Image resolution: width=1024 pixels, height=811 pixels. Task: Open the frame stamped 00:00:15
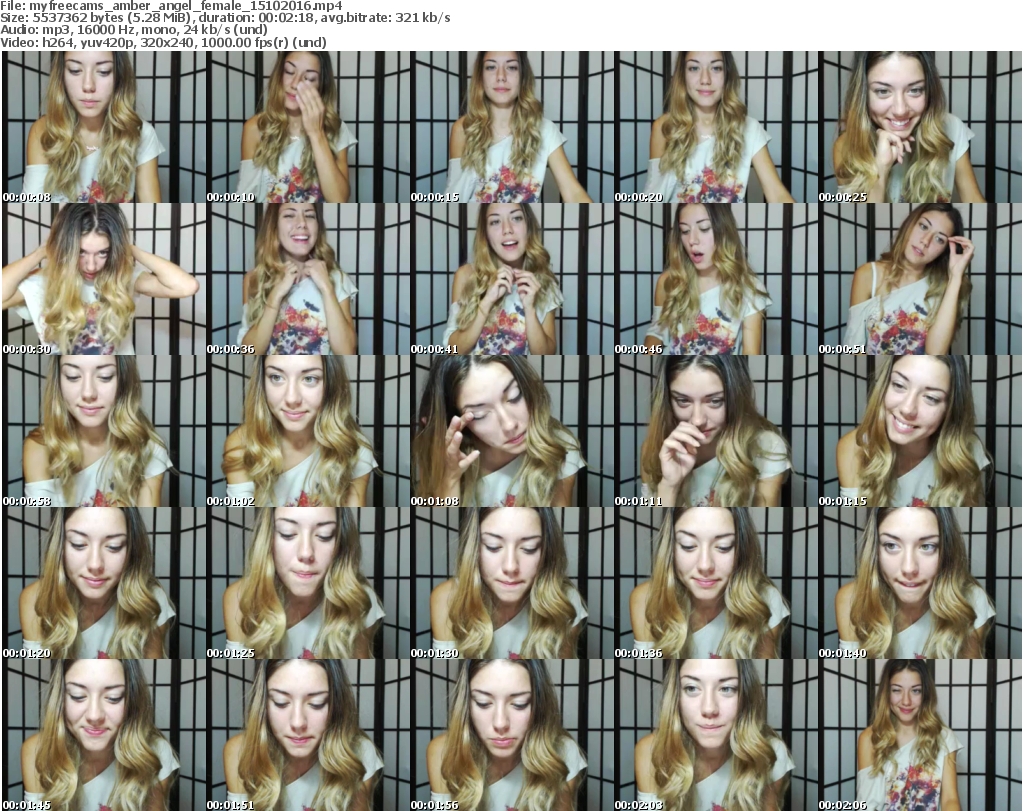coord(511,127)
